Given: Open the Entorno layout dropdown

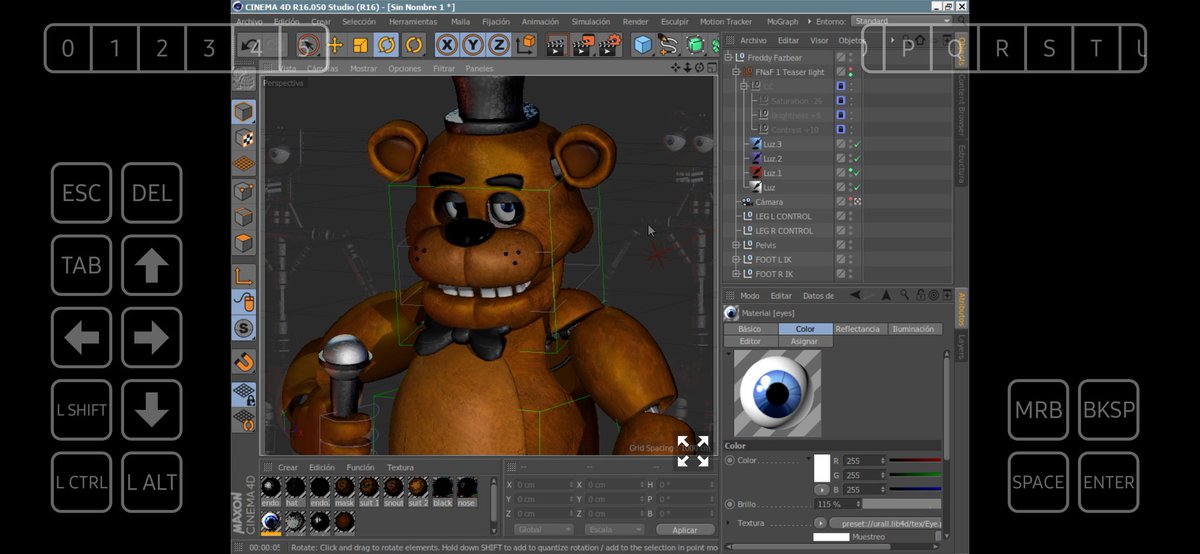Looking at the screenshot, I should pyautogui.click(x=902, y=21).
